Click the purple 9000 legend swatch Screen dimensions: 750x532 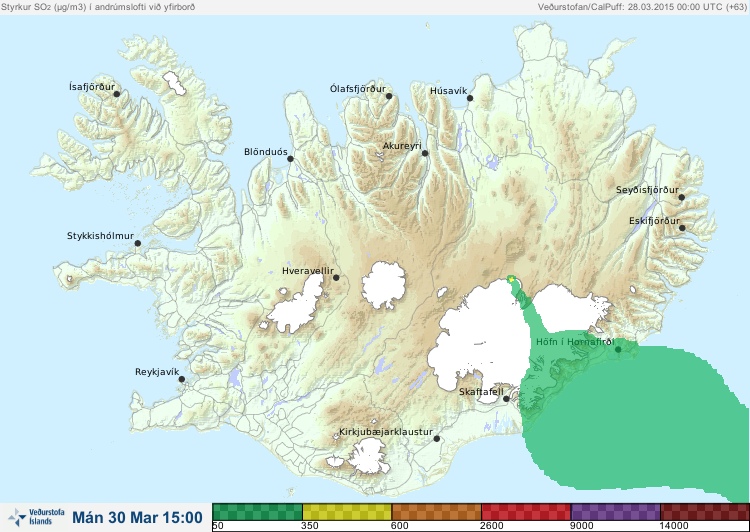tap(615, 512)
